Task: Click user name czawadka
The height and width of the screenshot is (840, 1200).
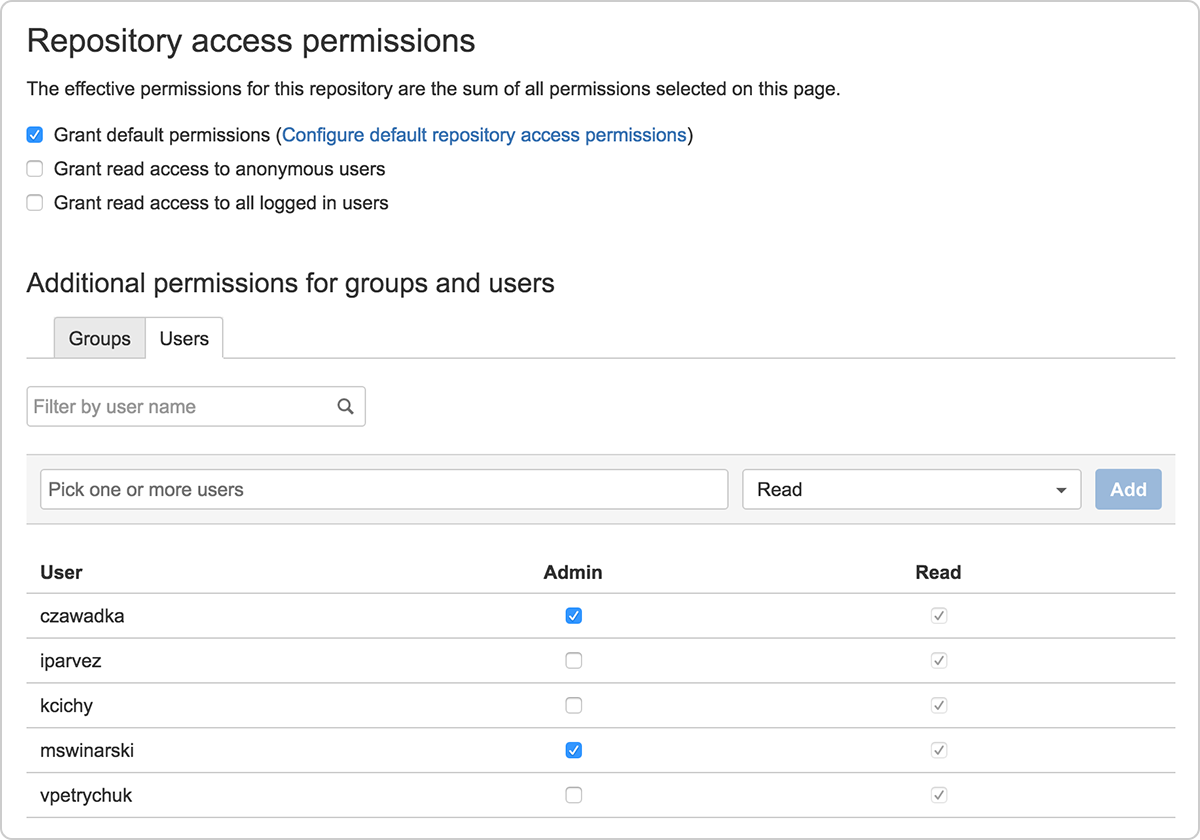Action: pos(82,616)
